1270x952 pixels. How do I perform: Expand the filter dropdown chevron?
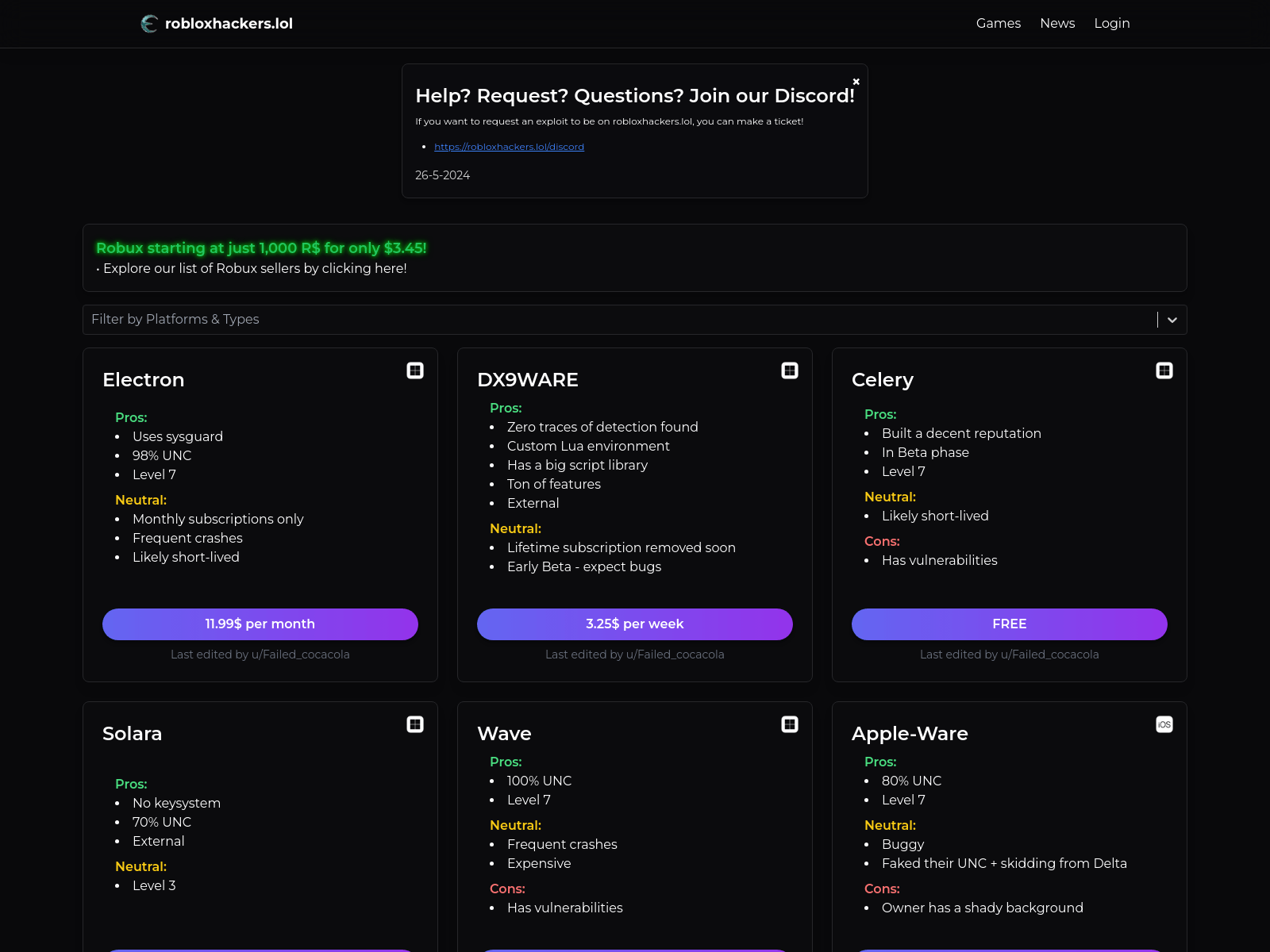(1172, 320)
